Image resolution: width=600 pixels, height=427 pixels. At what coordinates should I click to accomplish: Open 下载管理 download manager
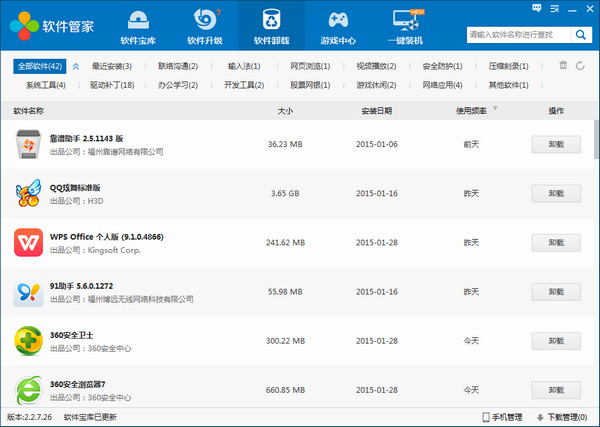[x=566, y=417]
